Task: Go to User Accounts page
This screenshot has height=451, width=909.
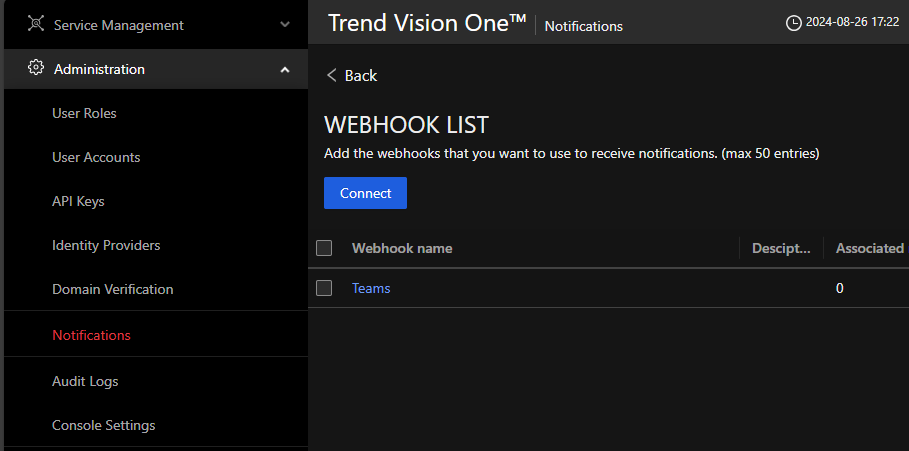Action: [x=96, y=157]
